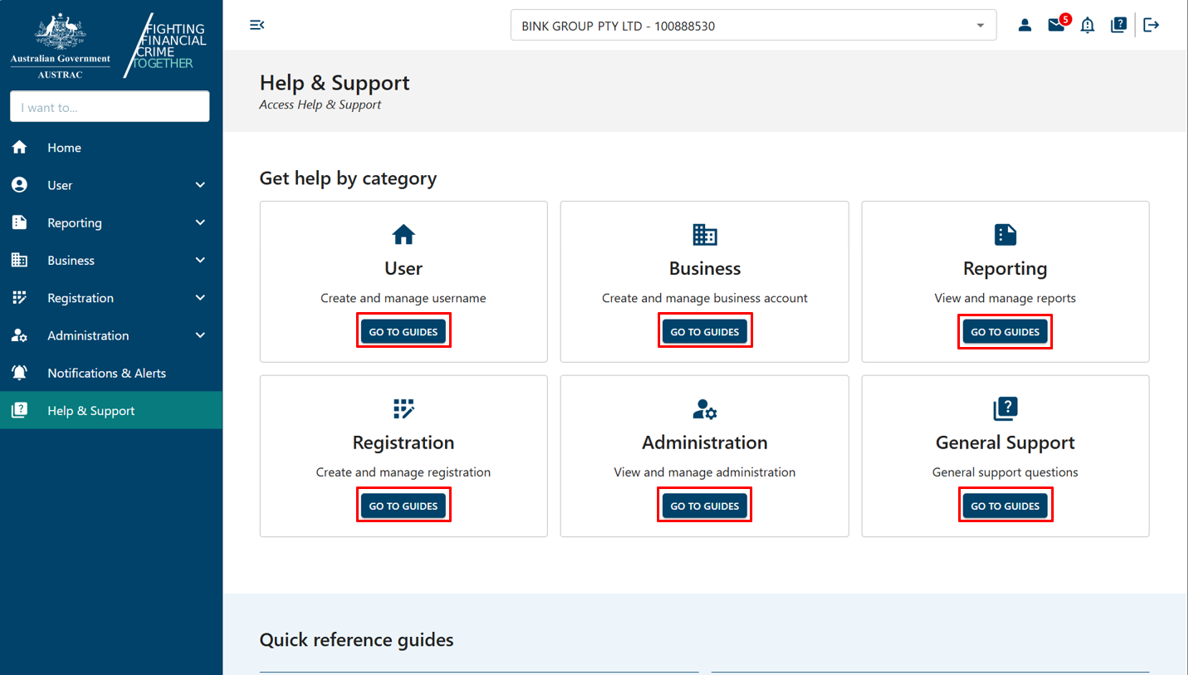Click GO TO GUIDES on the Business card
Viewport: 1188px width, 675px height.
704,330
